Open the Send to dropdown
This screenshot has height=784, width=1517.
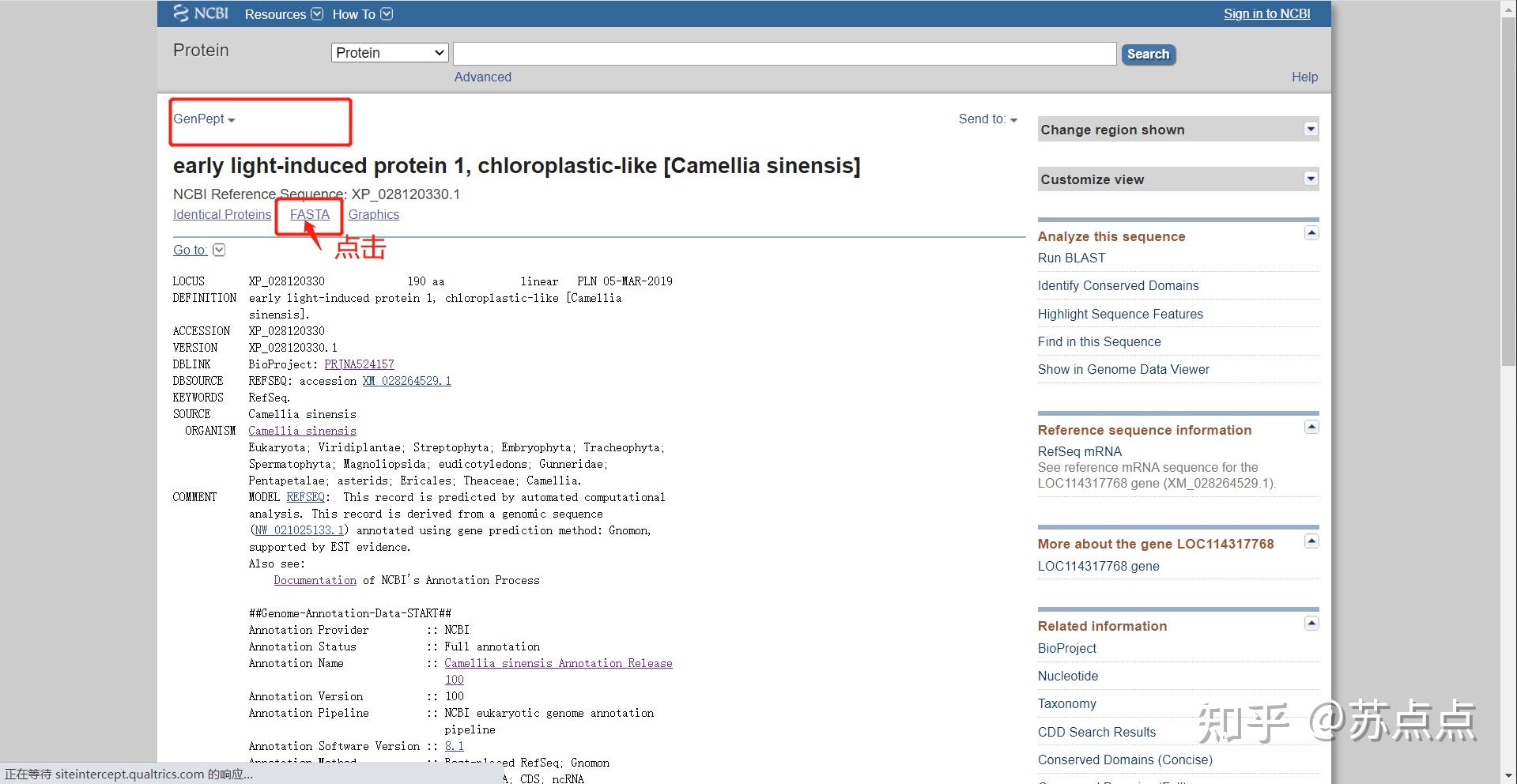(987, 119)
